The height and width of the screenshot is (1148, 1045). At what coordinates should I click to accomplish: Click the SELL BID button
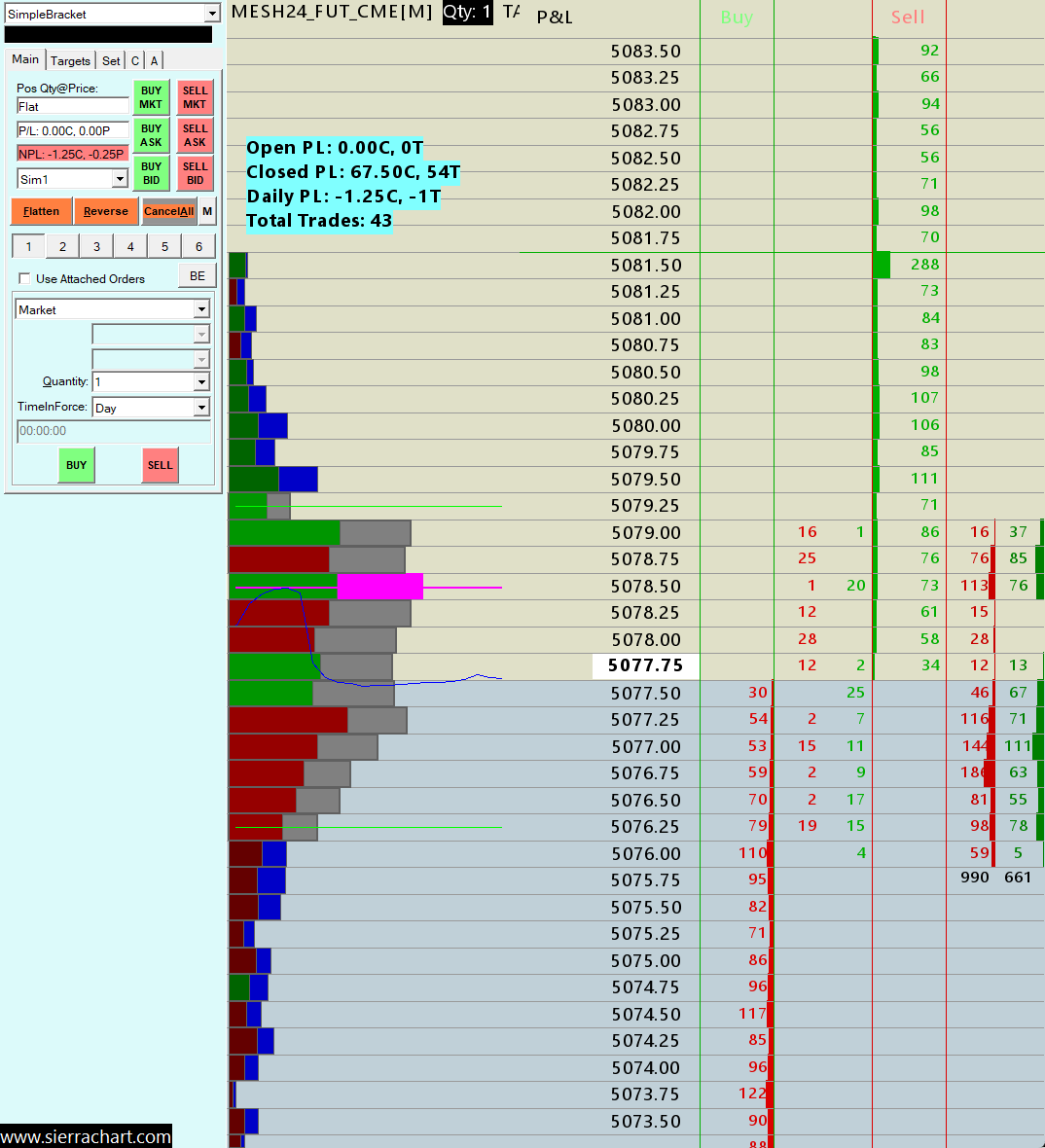[x=195, y=173]
